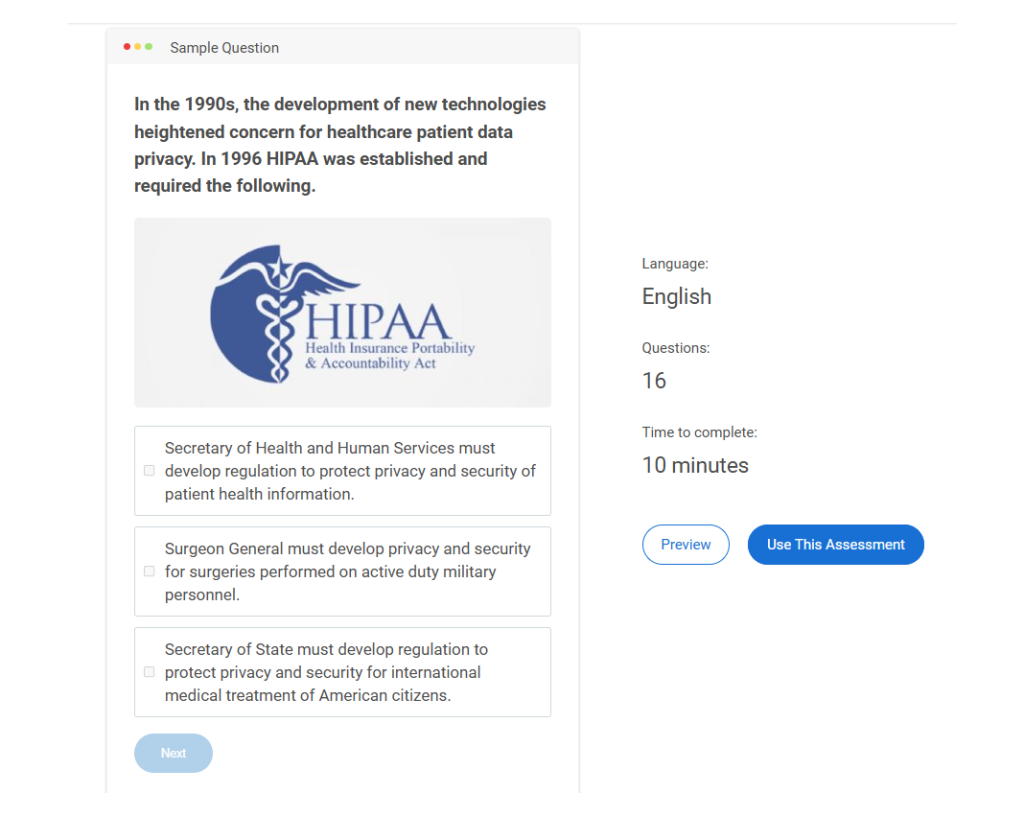The width and height of the screenshot is (1024, 816).
Task: Choose the answer mentioning active duty military personnel
Action: 347,572
